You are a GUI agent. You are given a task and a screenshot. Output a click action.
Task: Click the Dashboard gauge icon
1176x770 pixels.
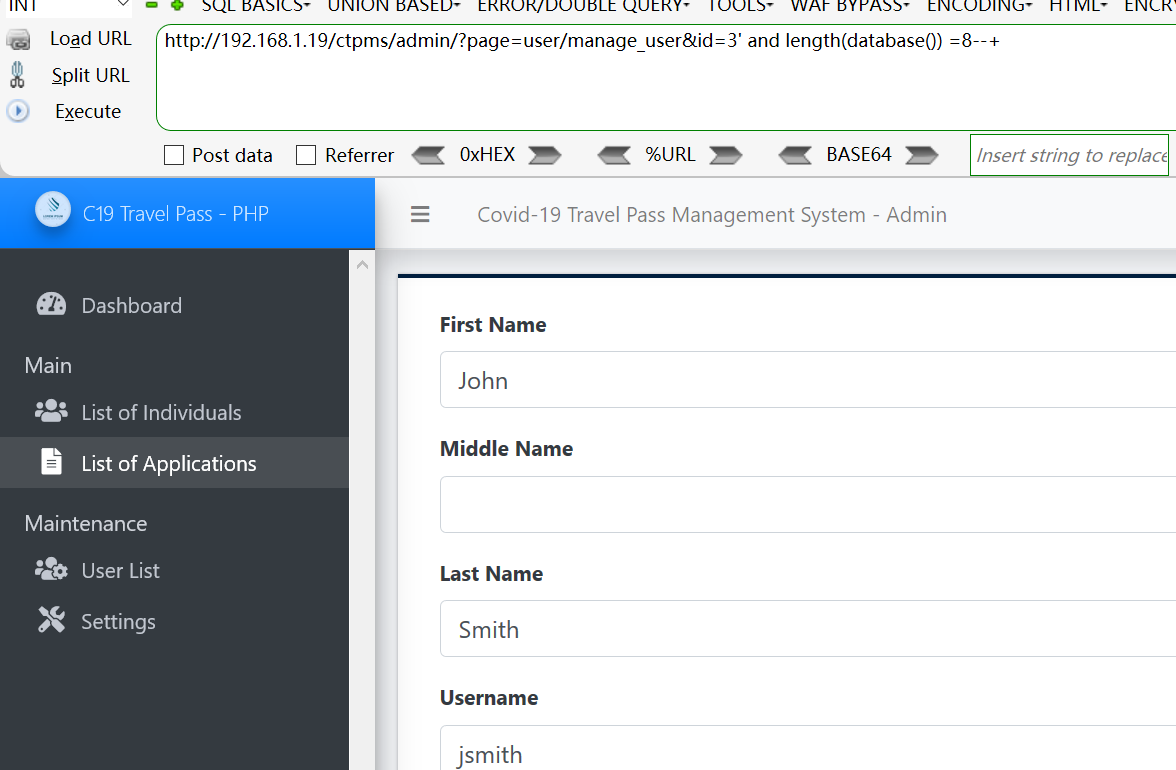click(51, 304)
